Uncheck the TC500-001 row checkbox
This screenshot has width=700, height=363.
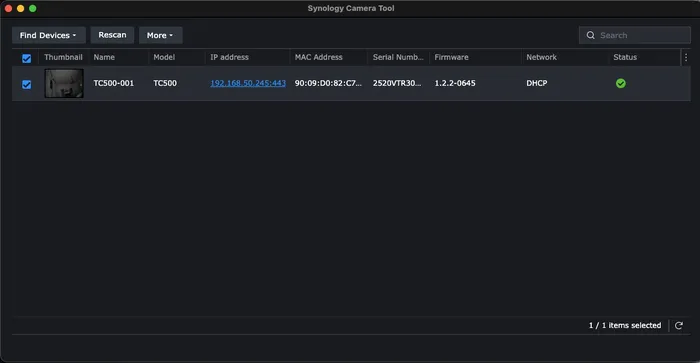(x=26, y=84)
